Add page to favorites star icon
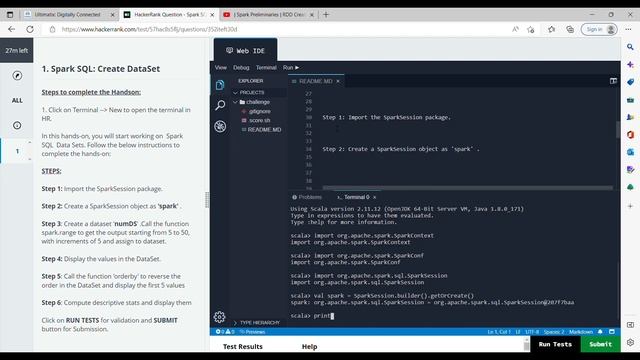The height and width of the screenshot is (360, 640). pyautogui.click(x=531, y=29)
